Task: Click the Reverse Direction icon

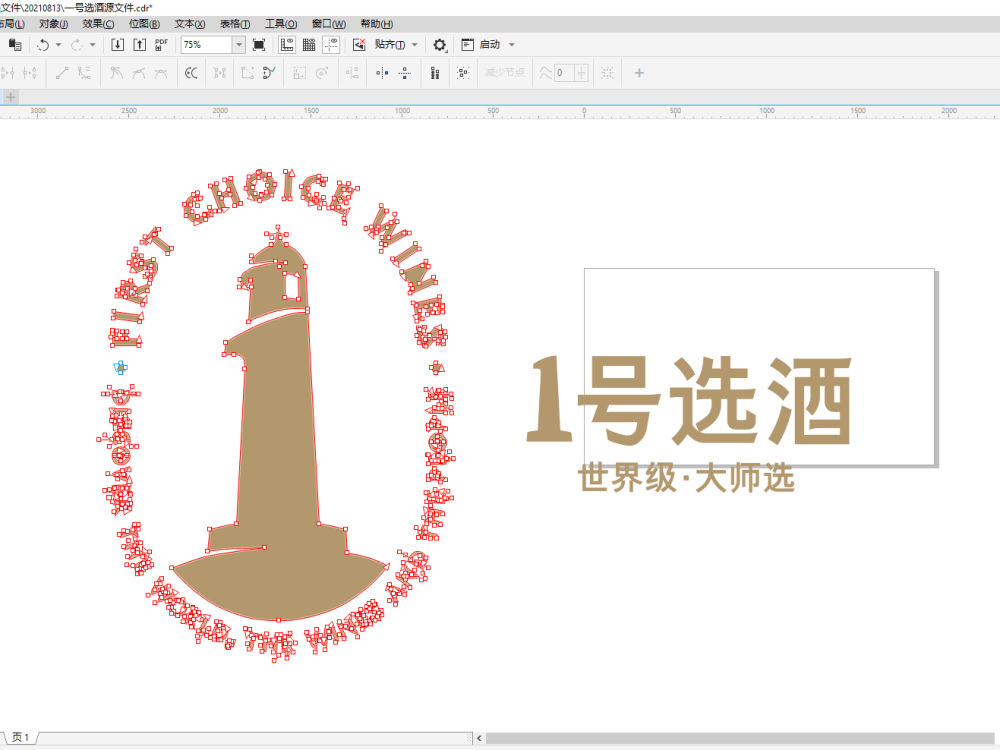Action: tap(191, 73)
